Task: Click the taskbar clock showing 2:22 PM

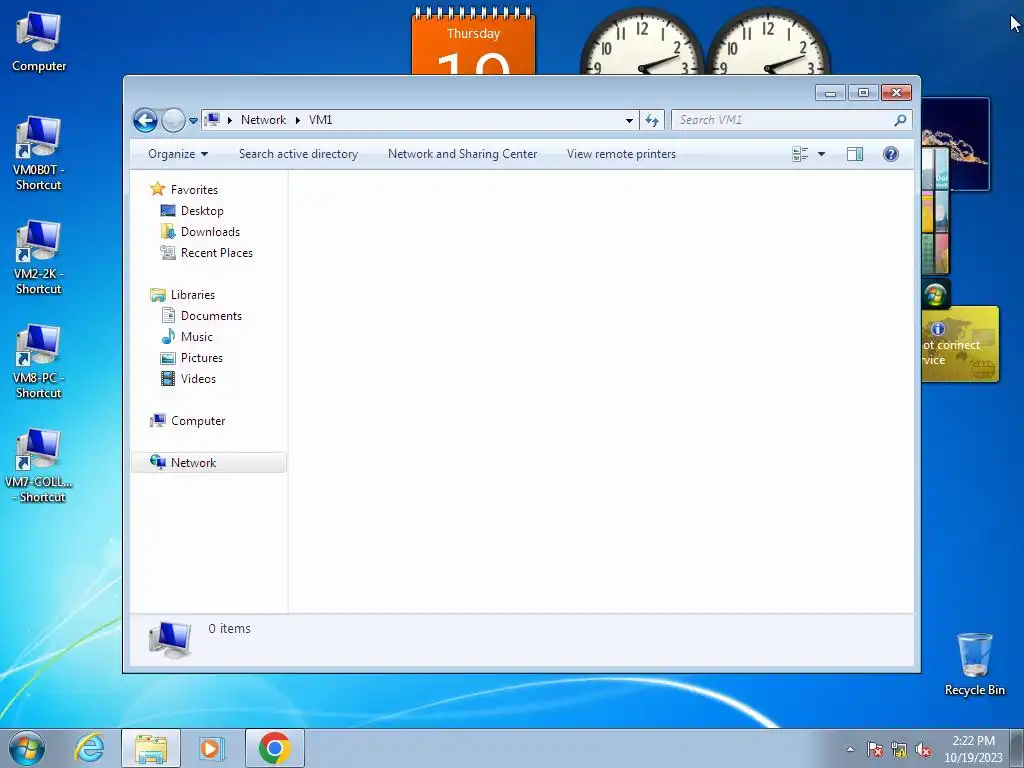Action: [973, 749]
